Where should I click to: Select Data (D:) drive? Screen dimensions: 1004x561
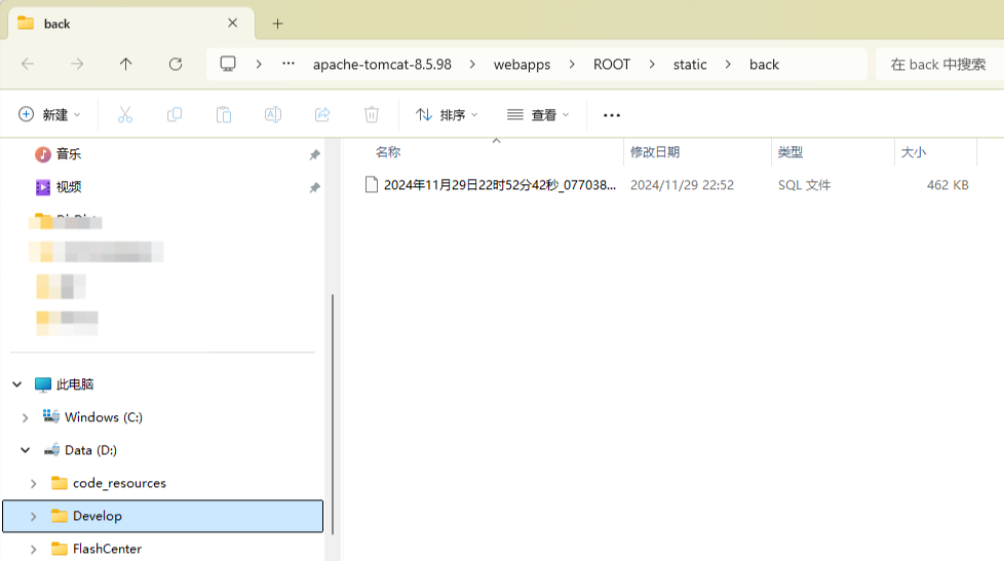(91, 450)
